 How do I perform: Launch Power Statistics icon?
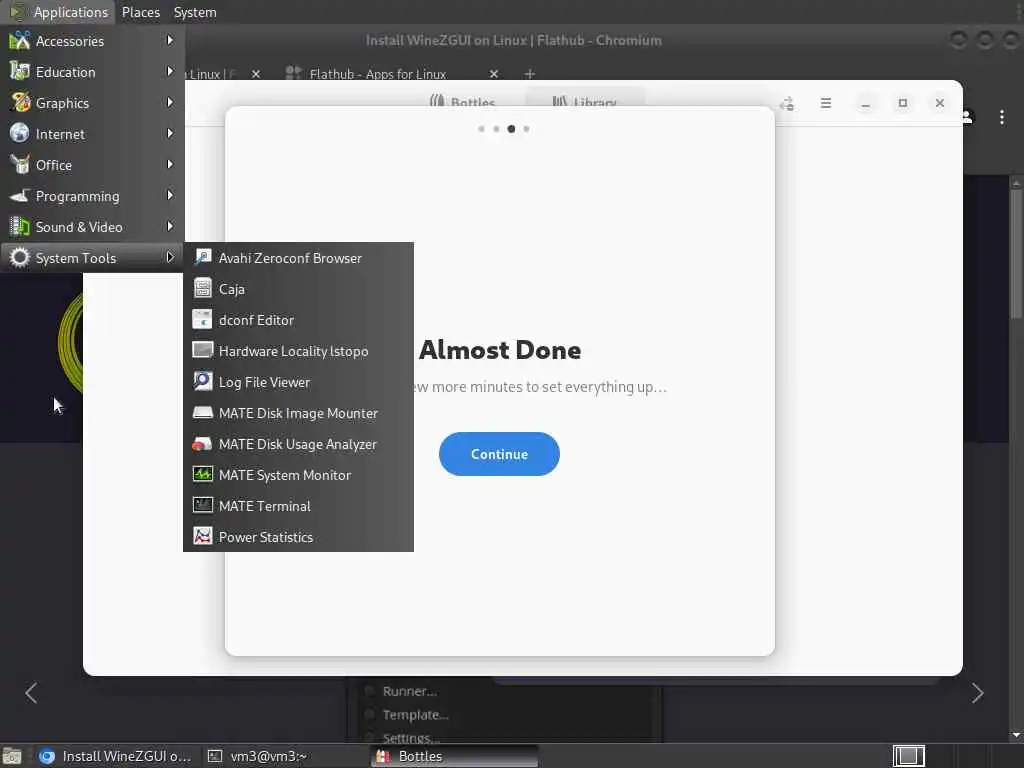pos(202,536)
